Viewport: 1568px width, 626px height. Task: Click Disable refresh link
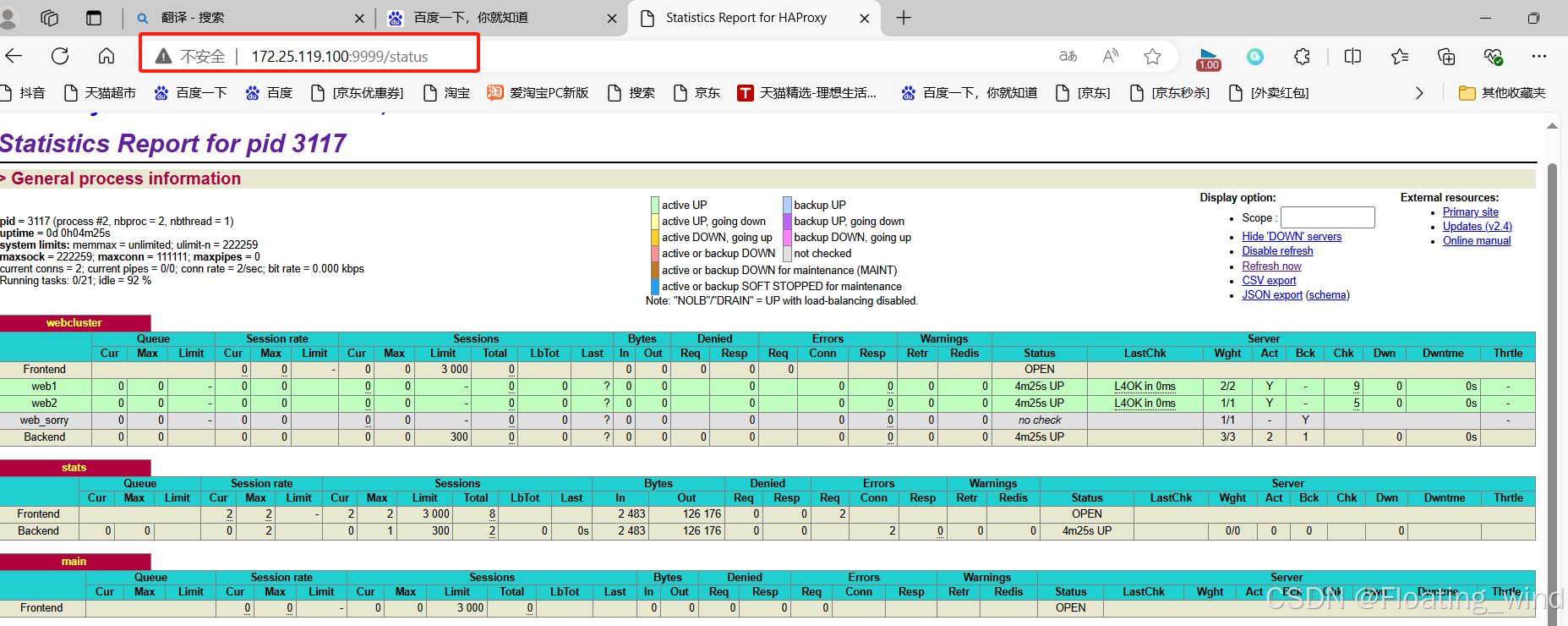tap(1277, 251)
